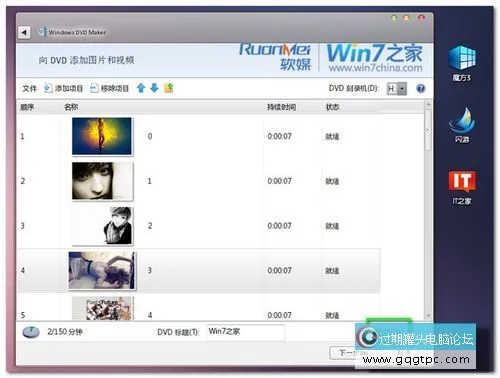
Task: Open the IT之家 desktop icon
Action: click(x=462, y=187)
